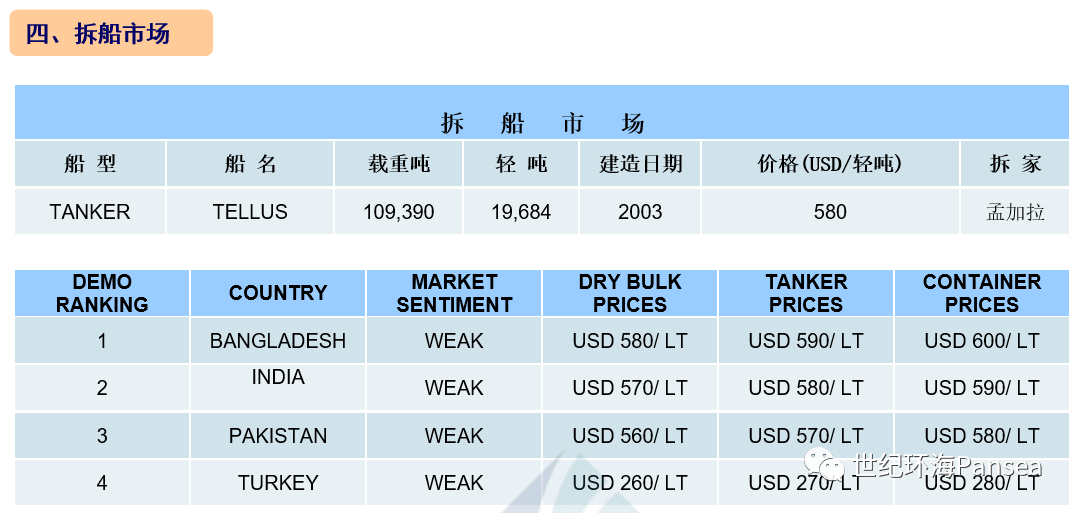Image resolution: width=1078 pixels, height=513 pixels.
Task: Click the DEMO RANKING header
Action: click(102, 293)
